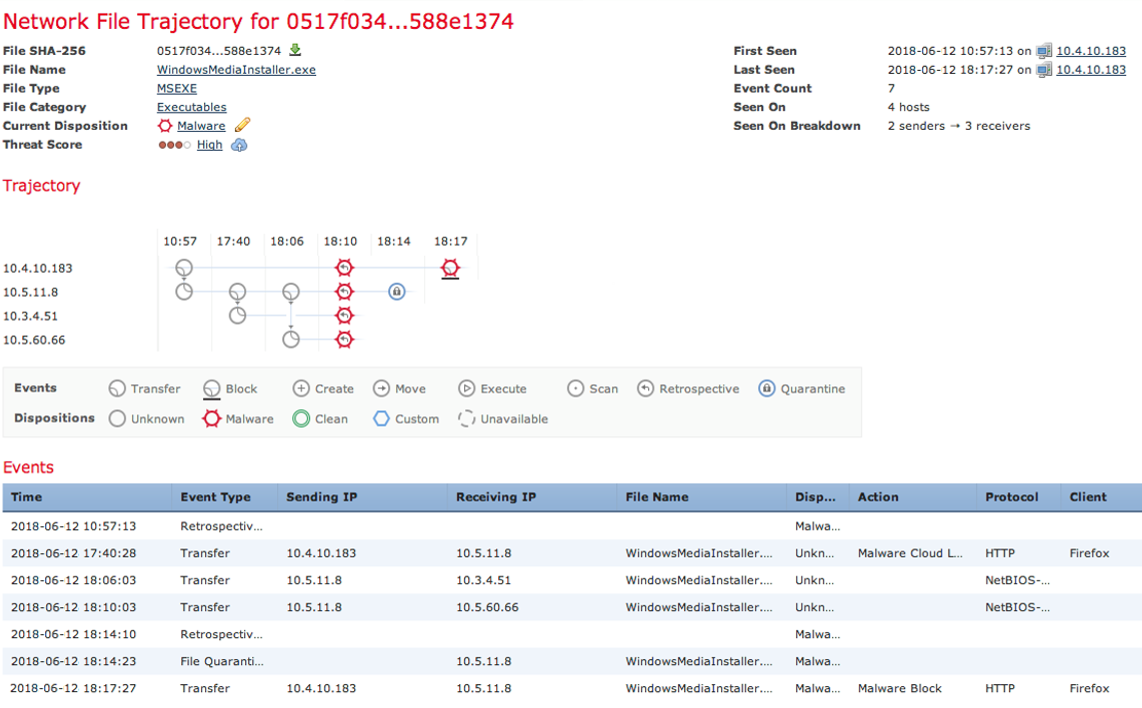Click the Malware disposition link
1142x708 pixels.
coord(201,126)
